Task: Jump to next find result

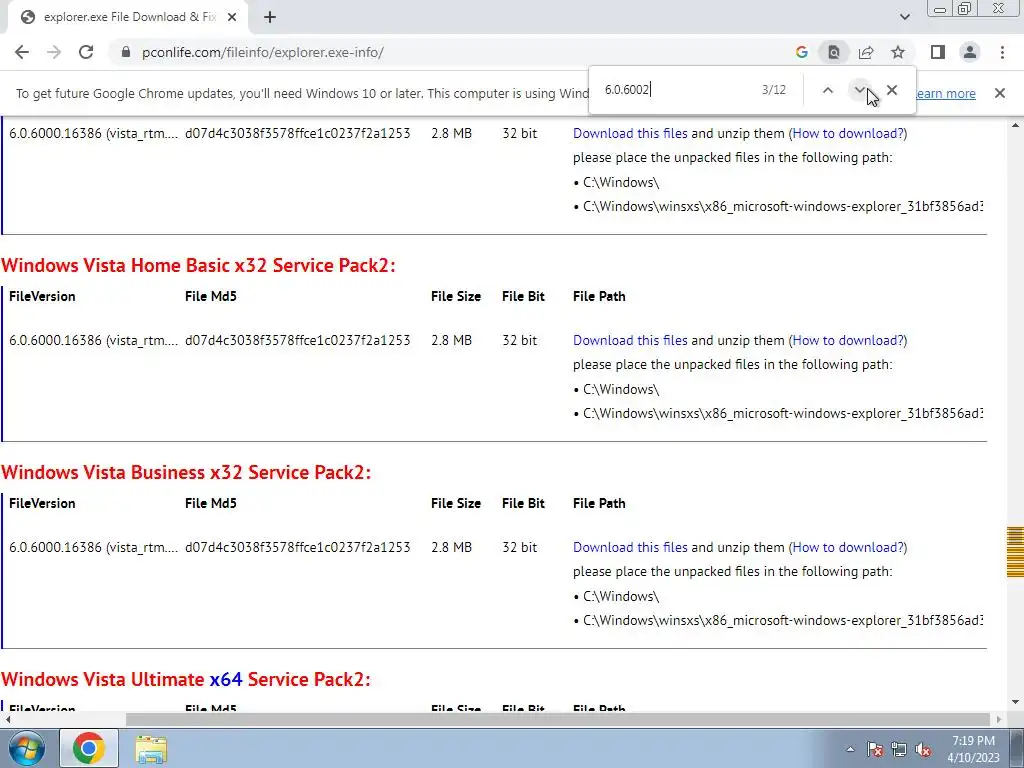Action: pos(859,90)
